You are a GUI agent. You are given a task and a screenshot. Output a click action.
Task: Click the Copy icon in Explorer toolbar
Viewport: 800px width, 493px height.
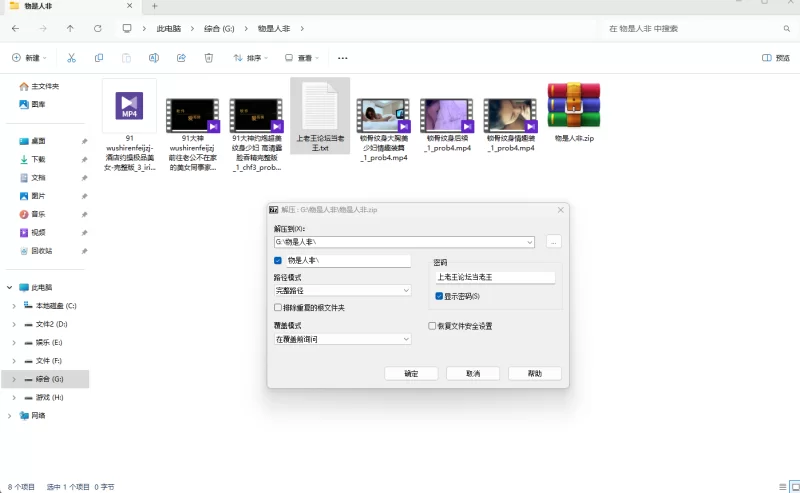99,58
